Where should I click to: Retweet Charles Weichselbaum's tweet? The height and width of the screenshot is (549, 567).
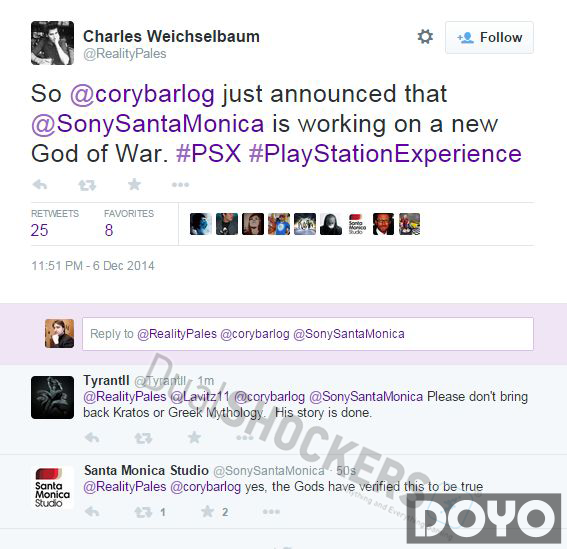(87, 185)
